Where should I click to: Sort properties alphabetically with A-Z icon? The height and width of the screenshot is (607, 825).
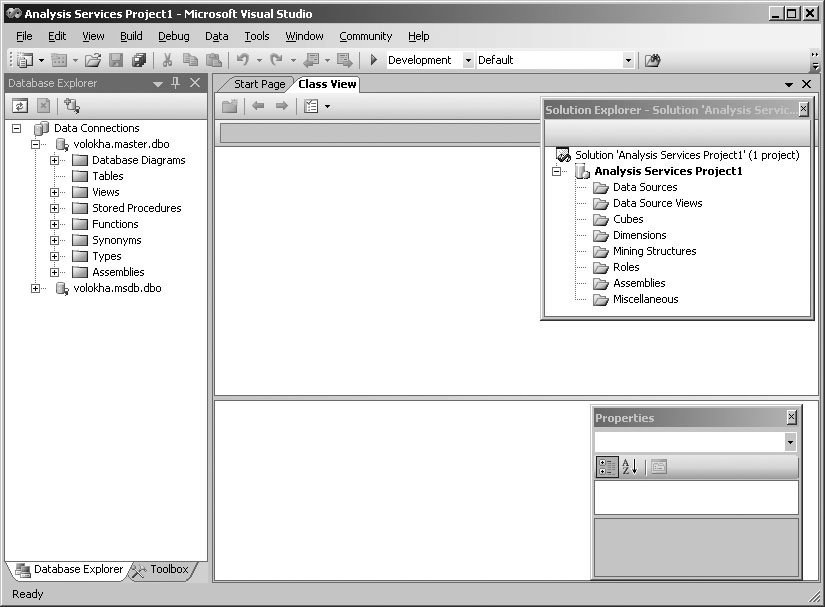click(630, 467)
